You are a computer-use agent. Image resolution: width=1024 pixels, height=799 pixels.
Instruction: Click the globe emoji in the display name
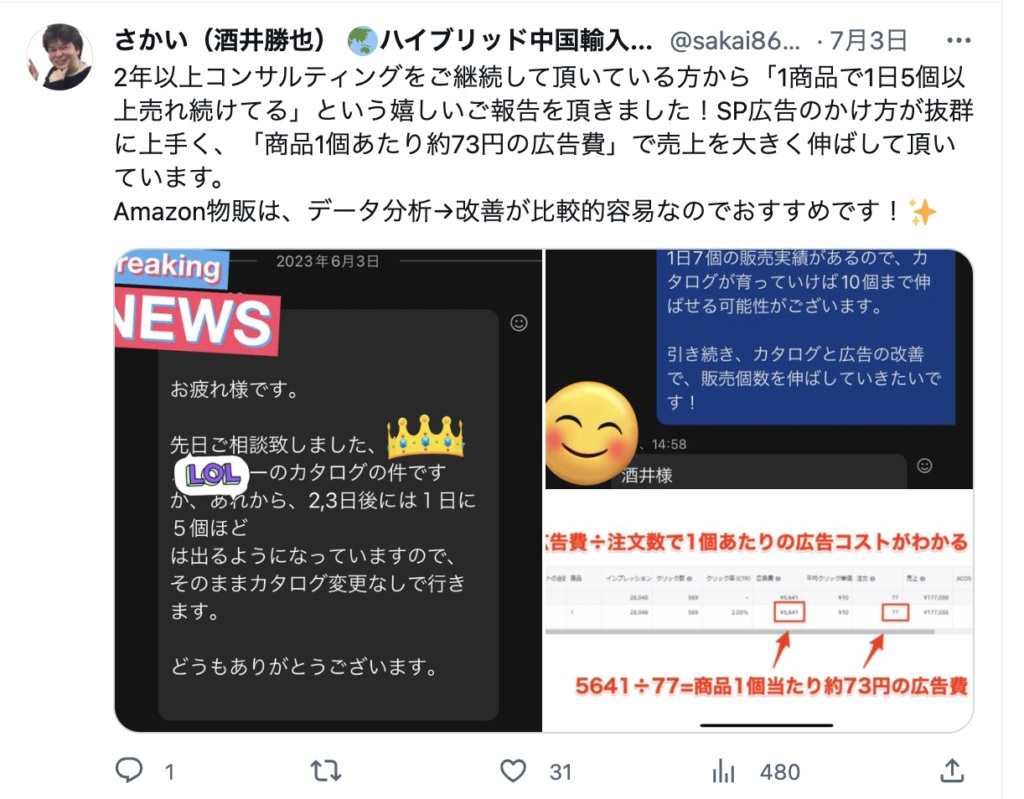(x=362, y=41)
